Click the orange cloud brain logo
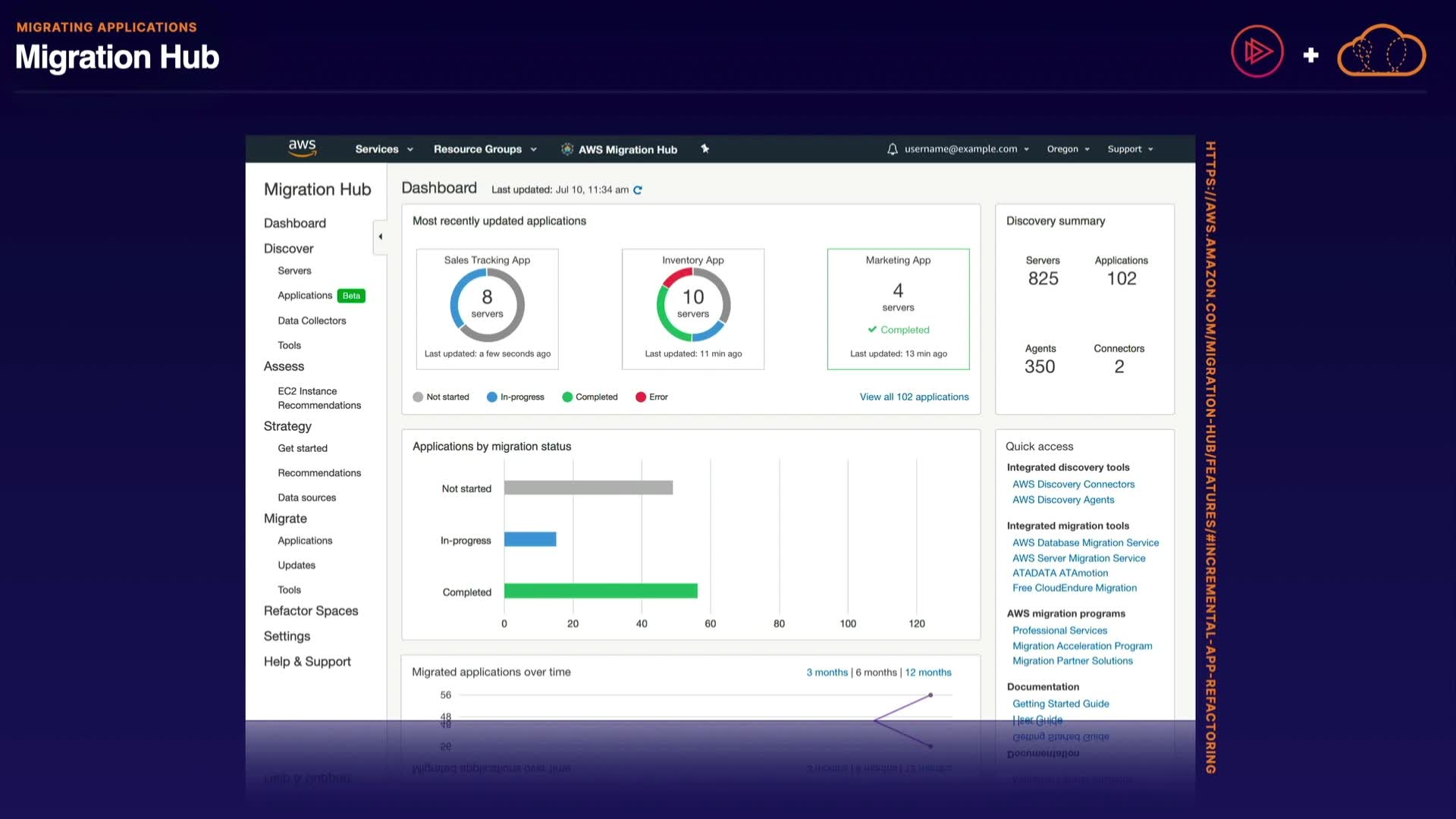The width and height of the screenshot is (1456, 819). 1381,52
